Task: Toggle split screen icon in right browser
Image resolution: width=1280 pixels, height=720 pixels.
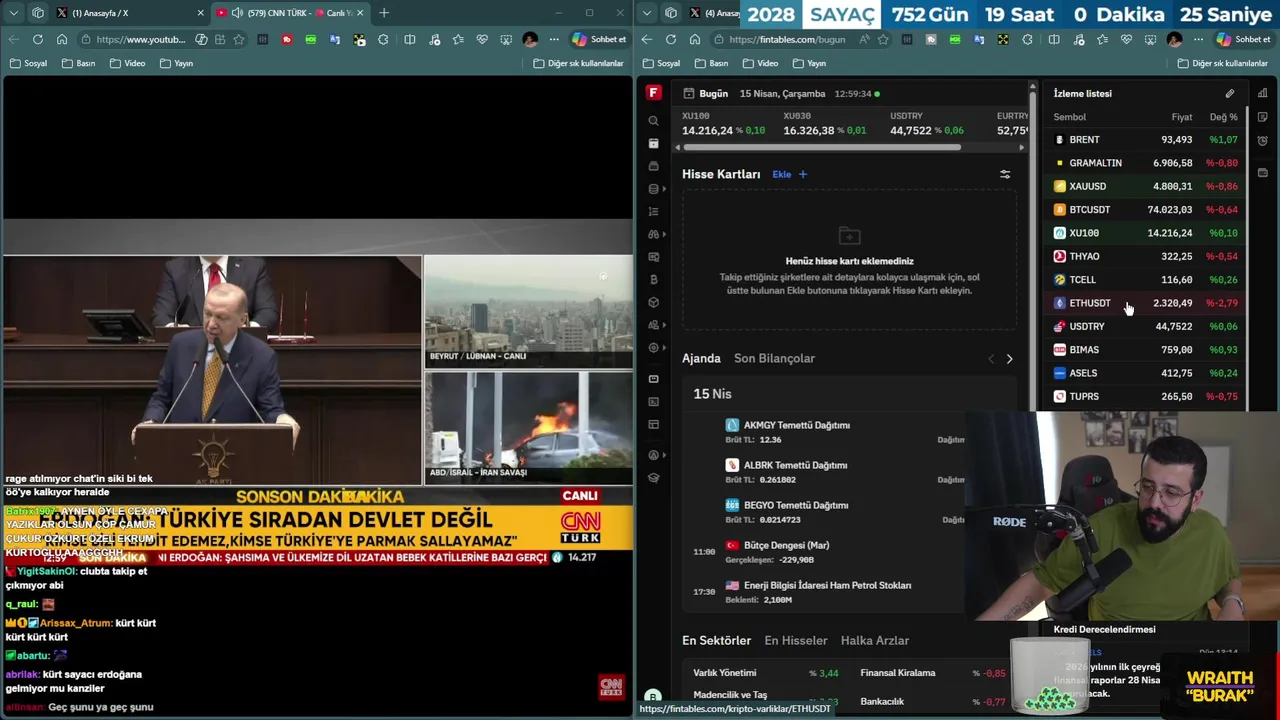Action: (1054, 39)
